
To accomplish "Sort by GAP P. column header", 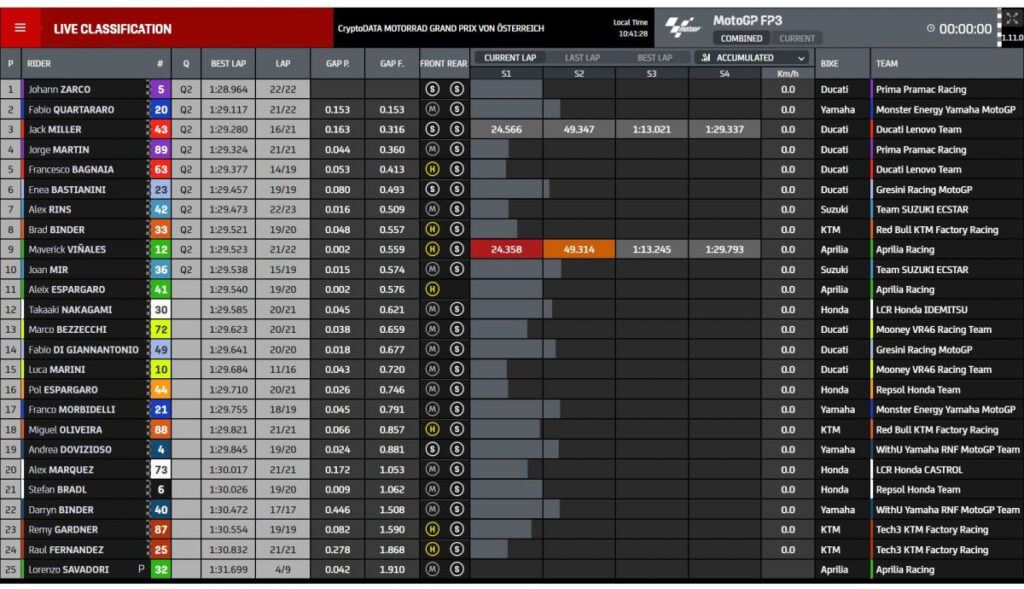I will pos(338,63).
